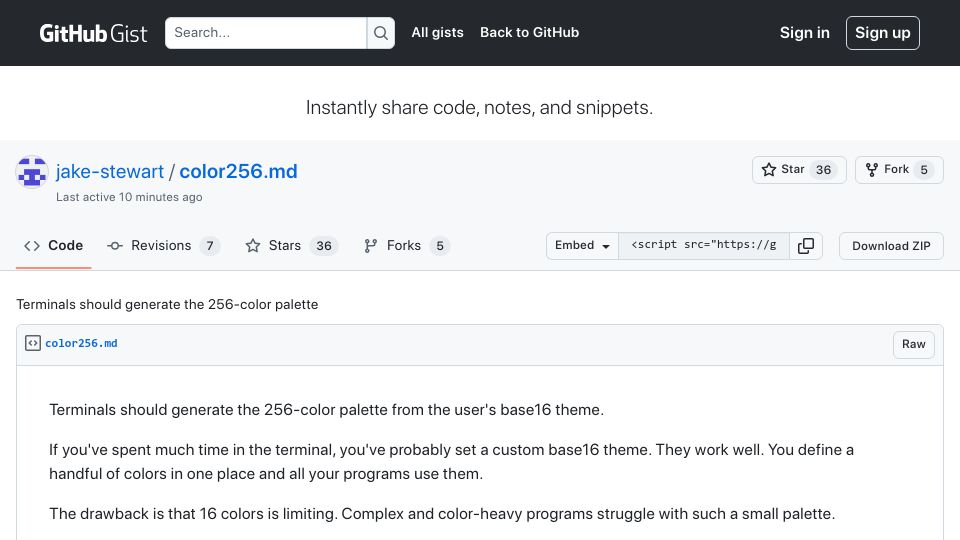
Task: Click 'Terminals should generate the 256-color palette' description
Action: (x=167, y=304)
